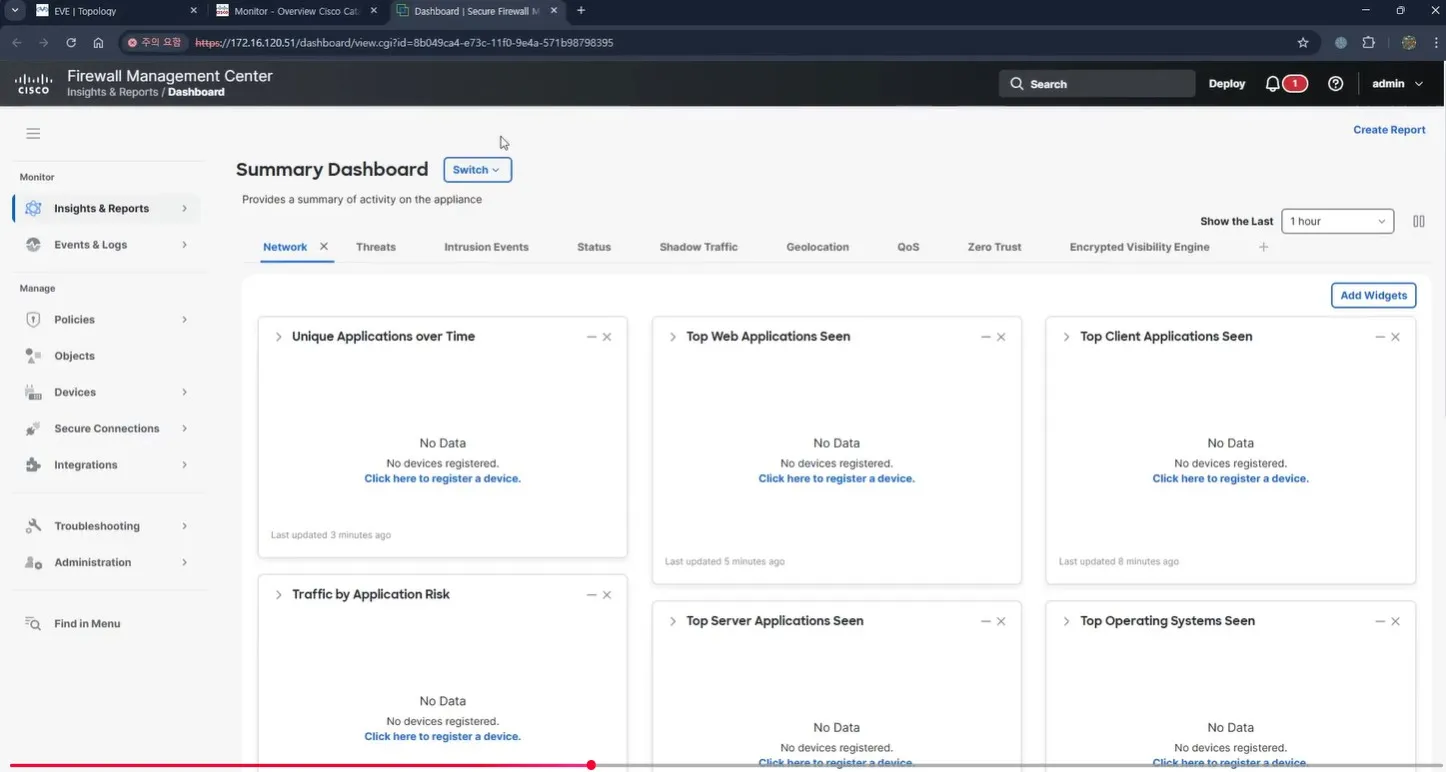Open the Insights & Reports menu
This screenshot has width=1446, height=772.
[x=106, y=209]
